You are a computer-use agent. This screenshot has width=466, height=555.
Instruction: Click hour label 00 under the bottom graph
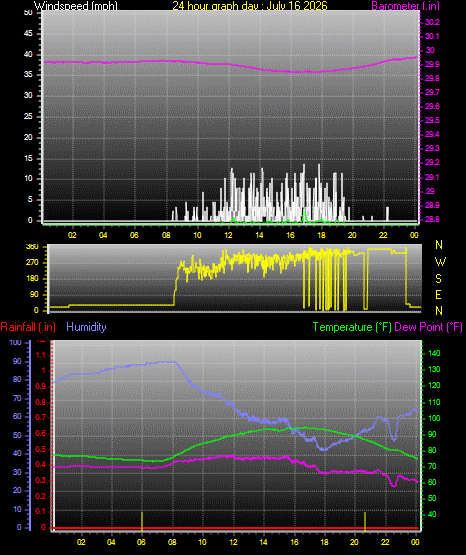(415, 542)
